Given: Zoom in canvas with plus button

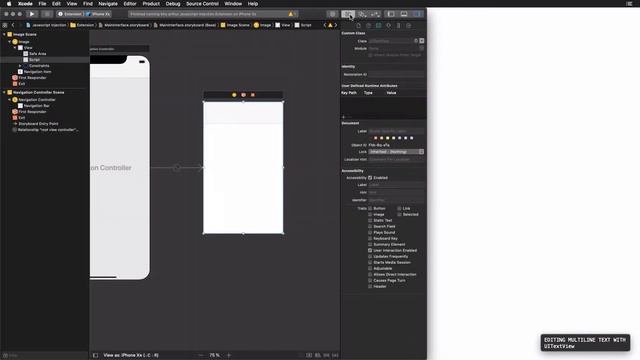Looking at the screenshot, I should [x=229, y=355].
